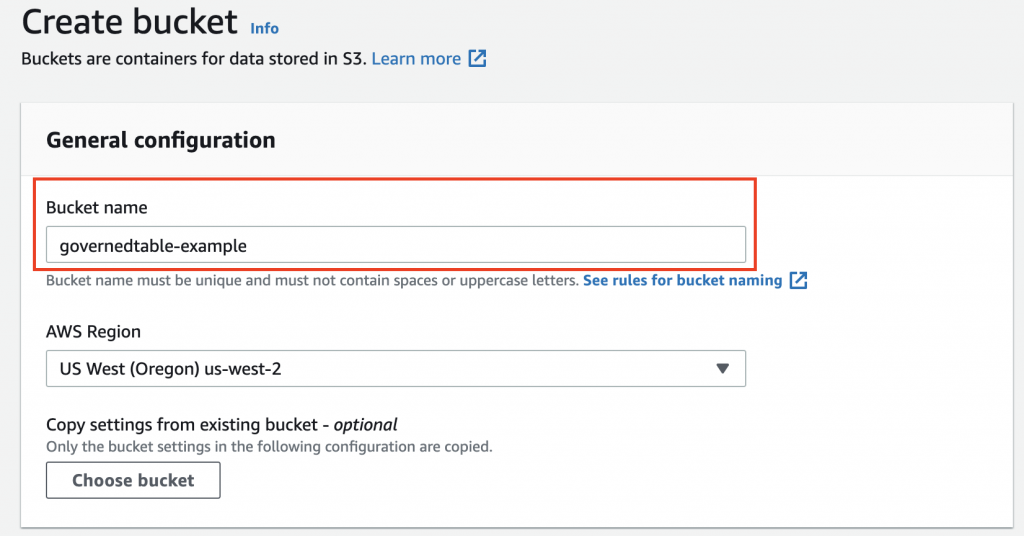
Task: Click the Only the bucket settings note
Action: [x=269, y=446]
